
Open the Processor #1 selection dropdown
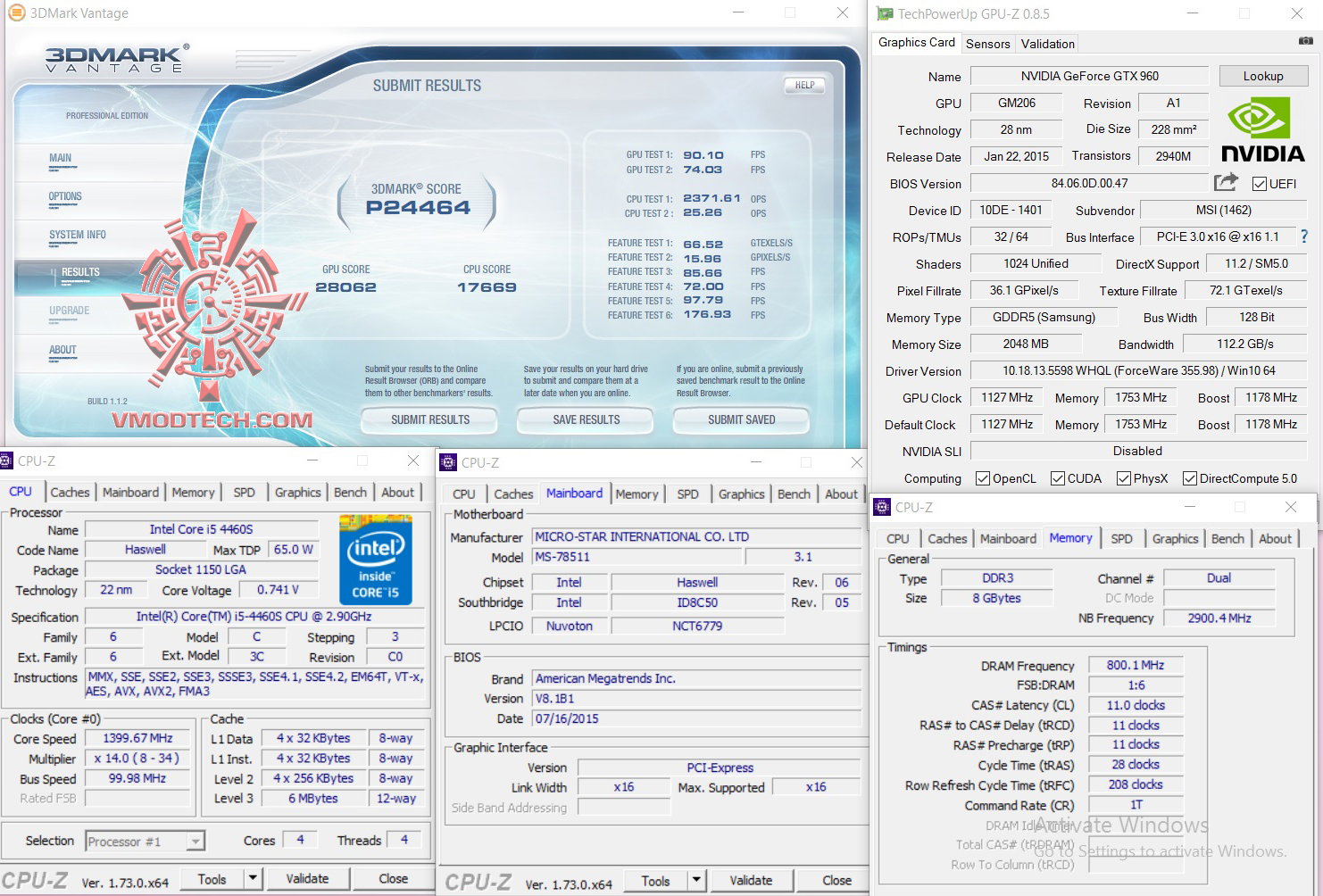tap(146, 841)
